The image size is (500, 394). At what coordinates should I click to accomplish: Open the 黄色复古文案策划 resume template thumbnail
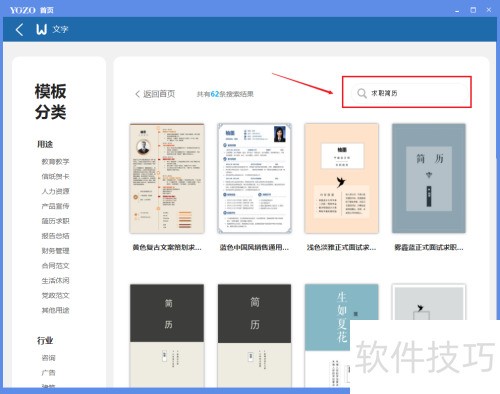coord(167,178)
